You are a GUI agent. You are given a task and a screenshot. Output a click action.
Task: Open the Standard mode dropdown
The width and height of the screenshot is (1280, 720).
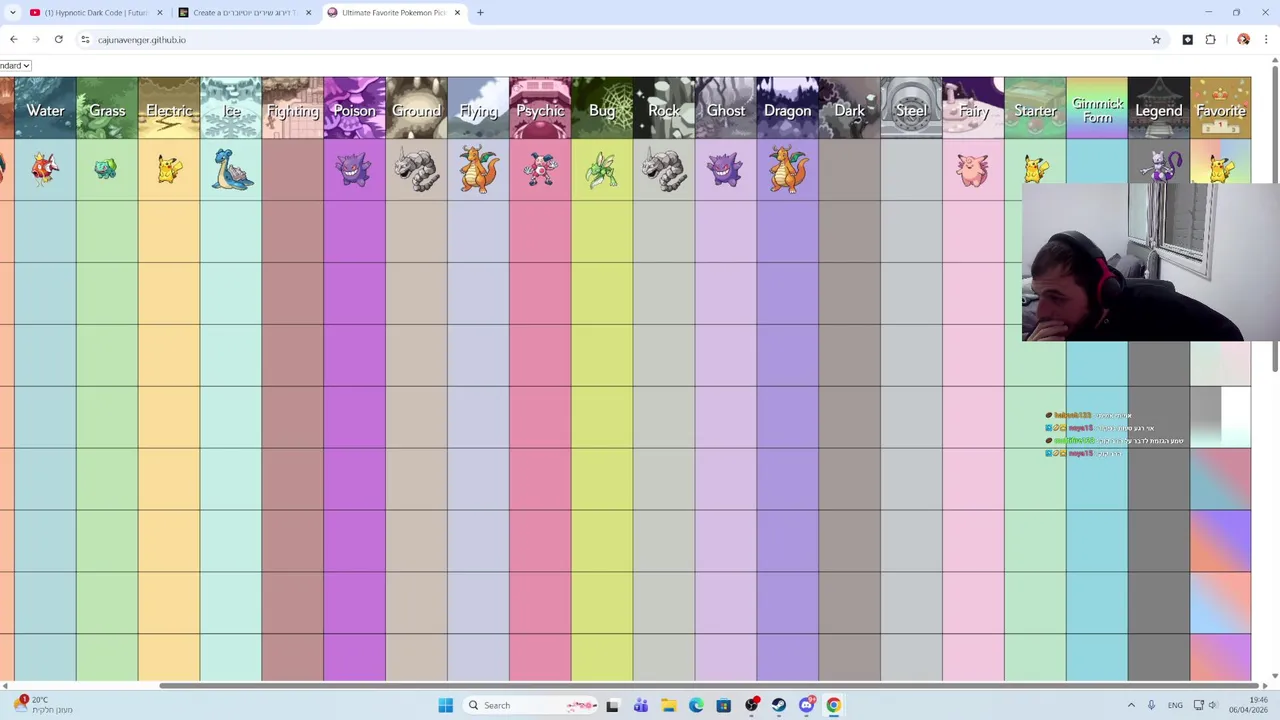(x=15, y=66)
